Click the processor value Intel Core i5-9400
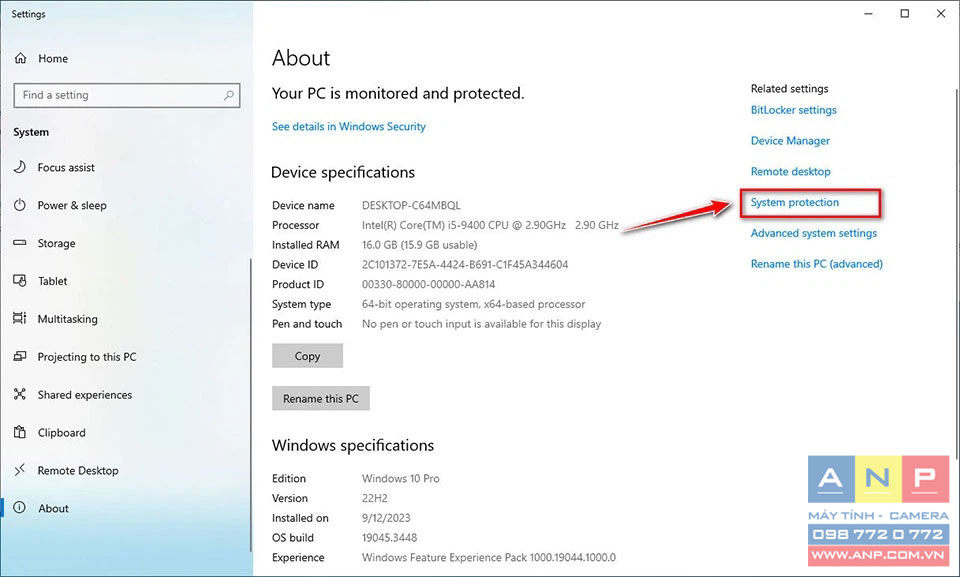This screenshot has width=960, height=577. coord(490,225)
